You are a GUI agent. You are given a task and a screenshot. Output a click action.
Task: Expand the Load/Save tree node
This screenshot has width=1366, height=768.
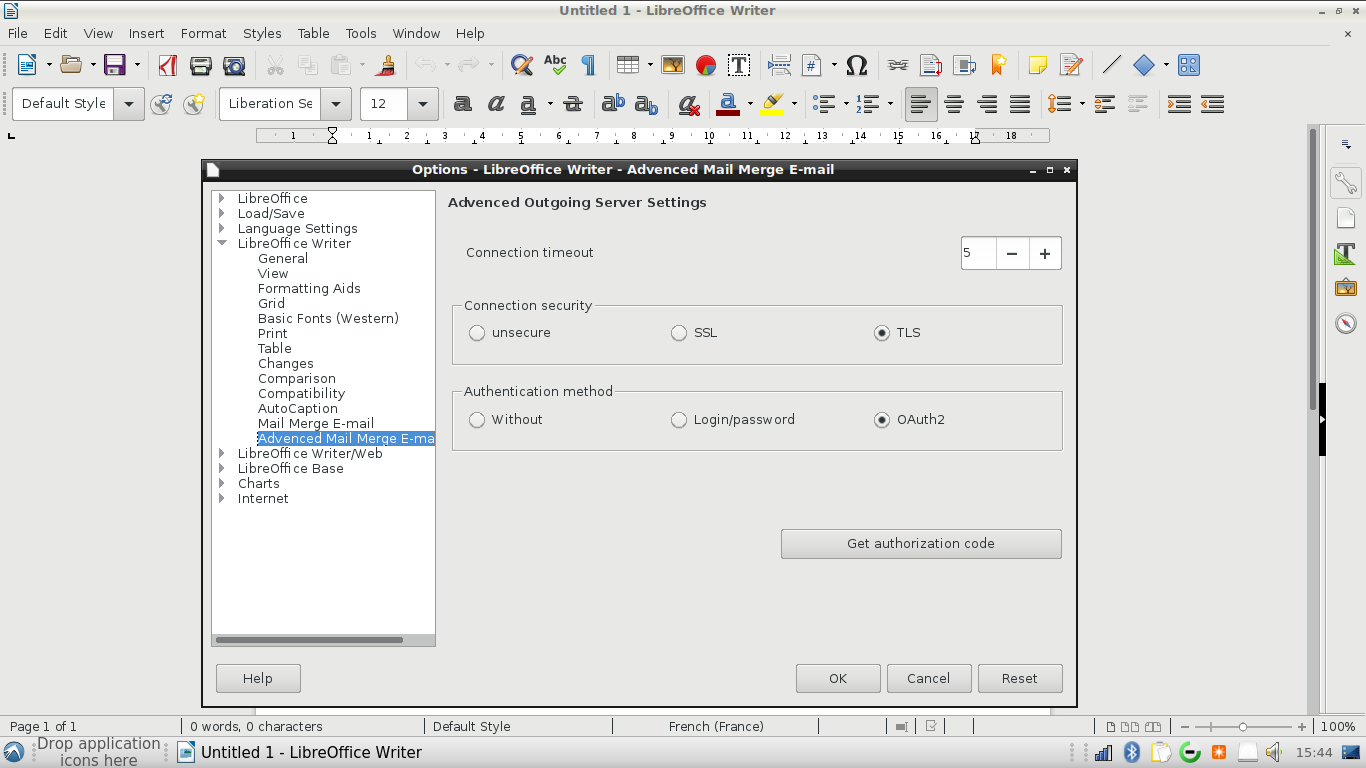pos(222,214)
